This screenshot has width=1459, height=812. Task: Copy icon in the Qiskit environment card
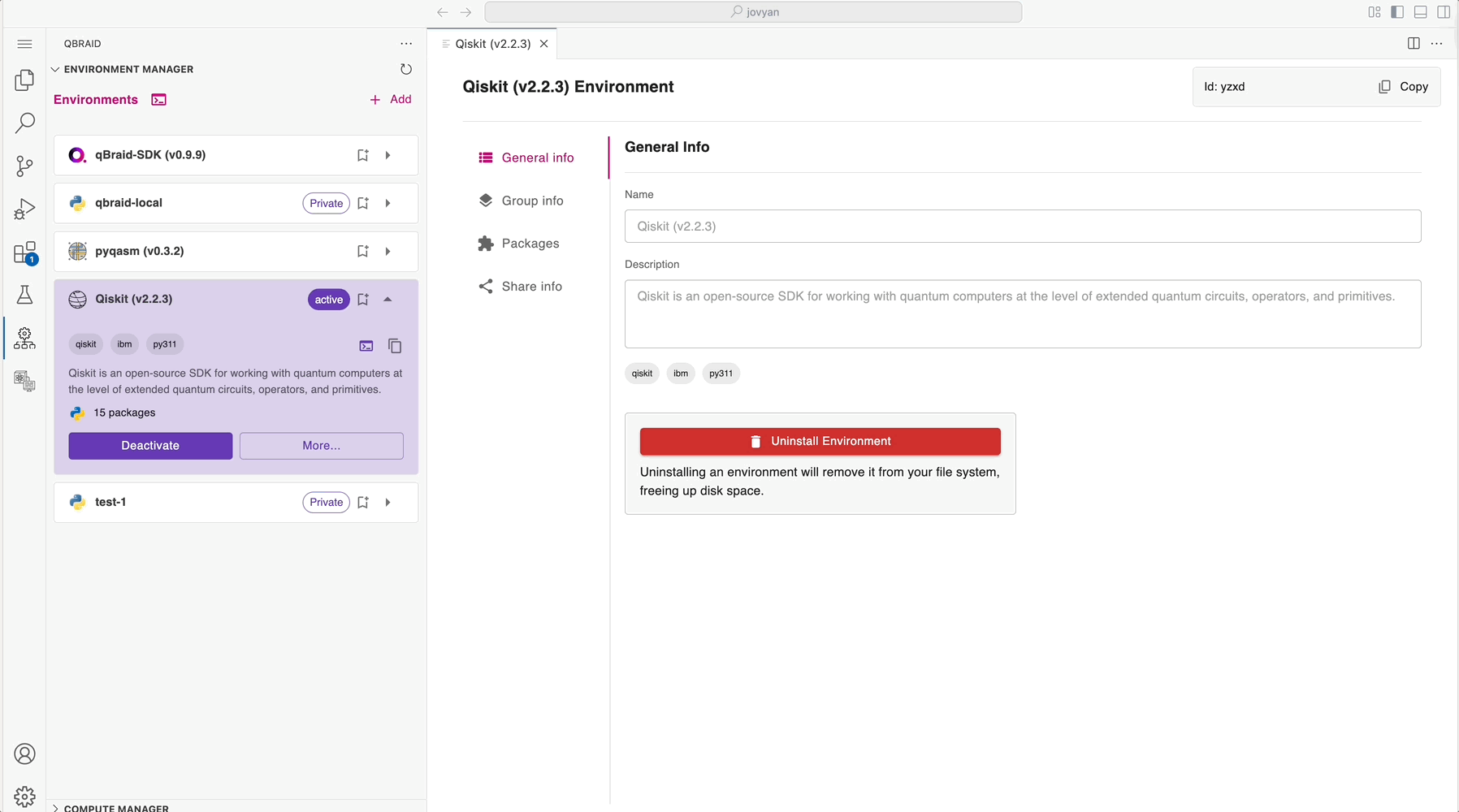(x=395, y=346)
